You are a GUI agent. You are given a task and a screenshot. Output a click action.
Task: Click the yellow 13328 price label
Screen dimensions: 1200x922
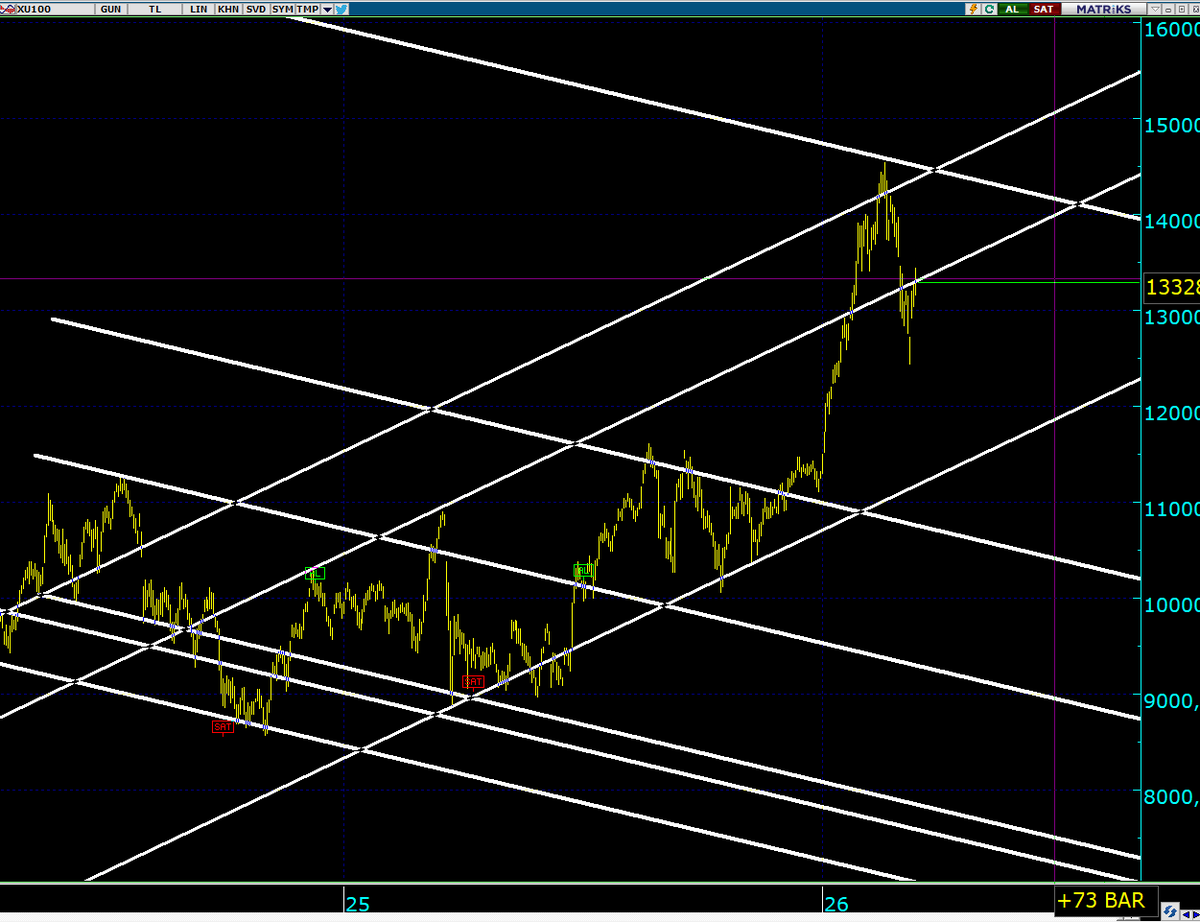[1172, 290]
